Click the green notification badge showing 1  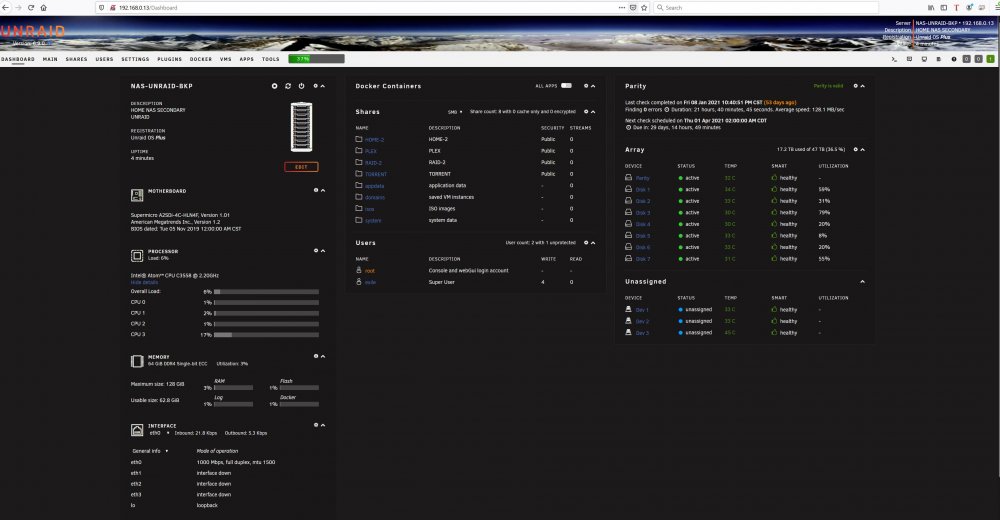click(x=990, y=59)
